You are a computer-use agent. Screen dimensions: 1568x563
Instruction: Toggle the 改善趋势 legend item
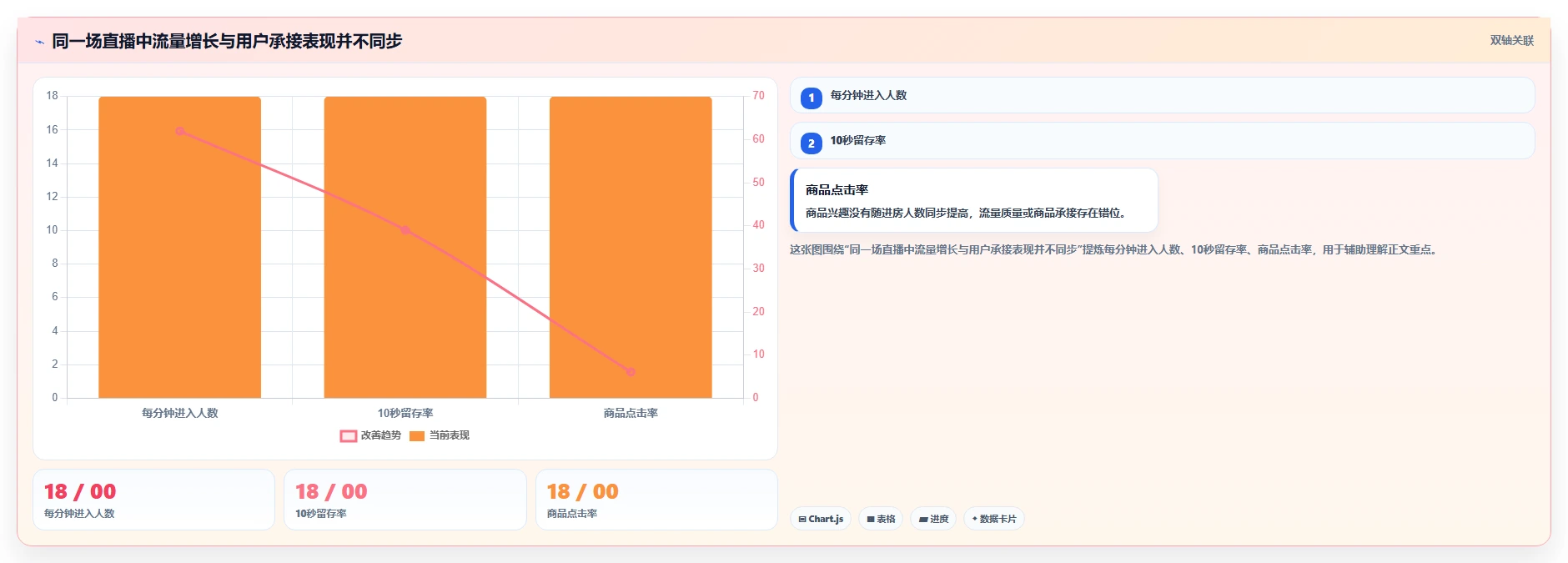[370, 435]
